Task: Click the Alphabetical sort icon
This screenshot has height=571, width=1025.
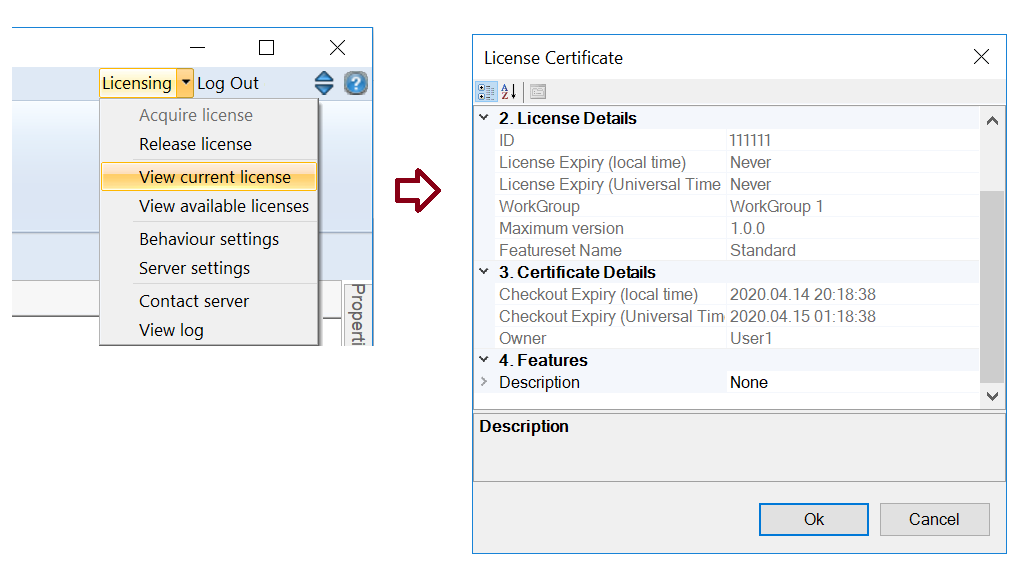Action: pos(509,92)
